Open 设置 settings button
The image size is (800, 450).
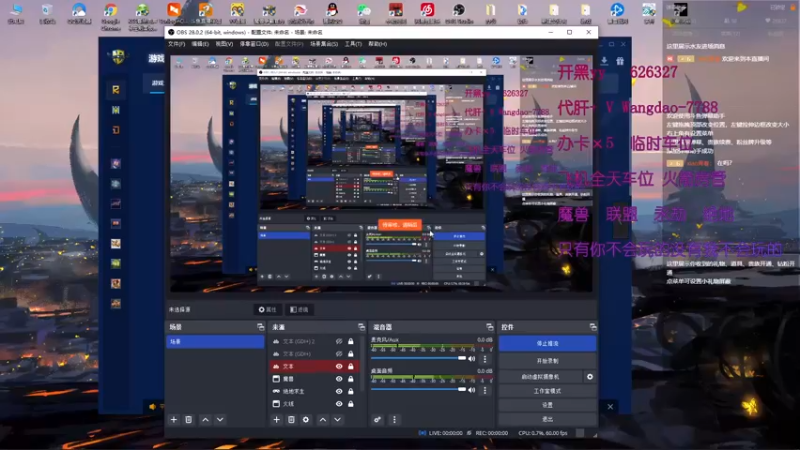coord(547,405)
